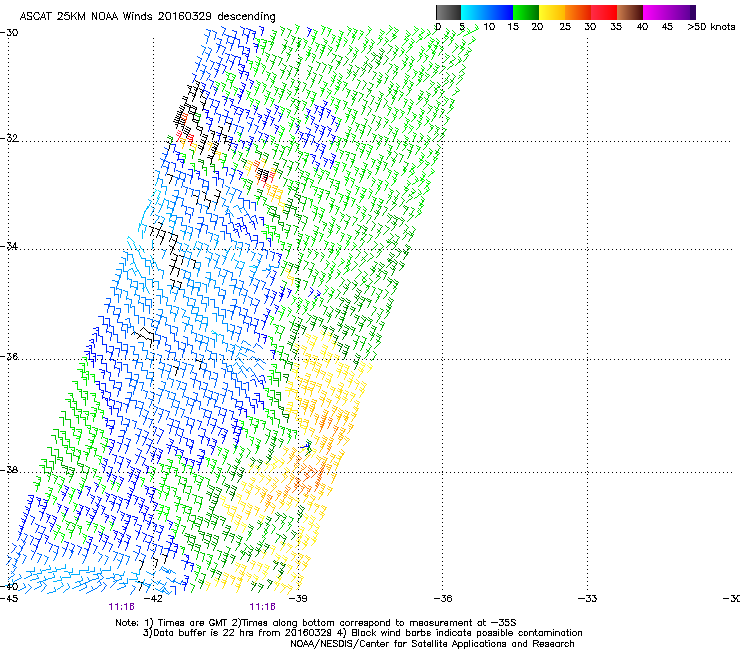This screenshot has height=650, width=740.
Task: Select the magenta 40–45 knots legend segment
Action: coord(656,12)
